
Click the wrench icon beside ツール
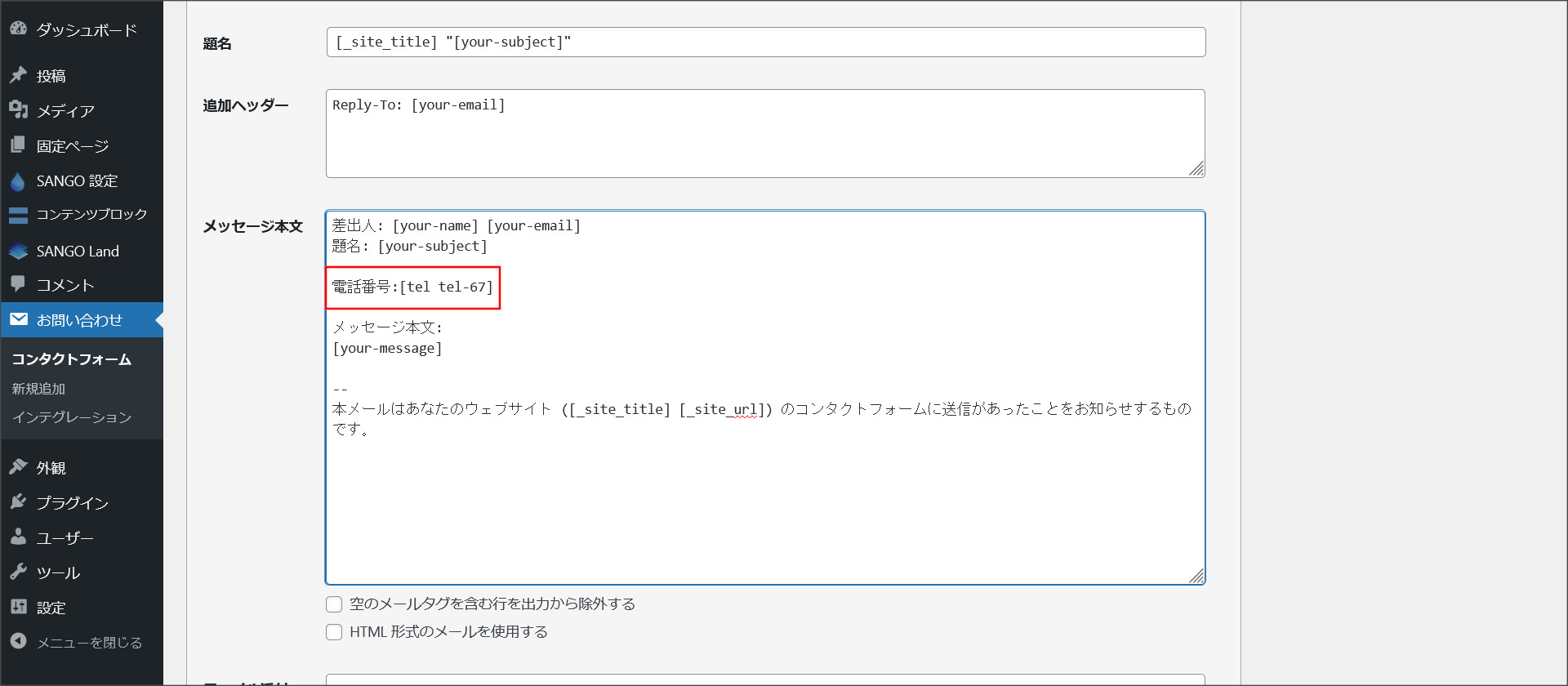[x=18, y=572]
